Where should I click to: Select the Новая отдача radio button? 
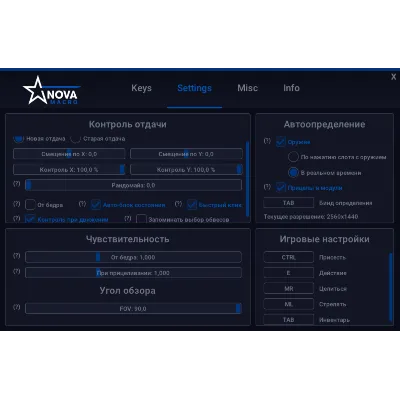click(x=19, y=138)
